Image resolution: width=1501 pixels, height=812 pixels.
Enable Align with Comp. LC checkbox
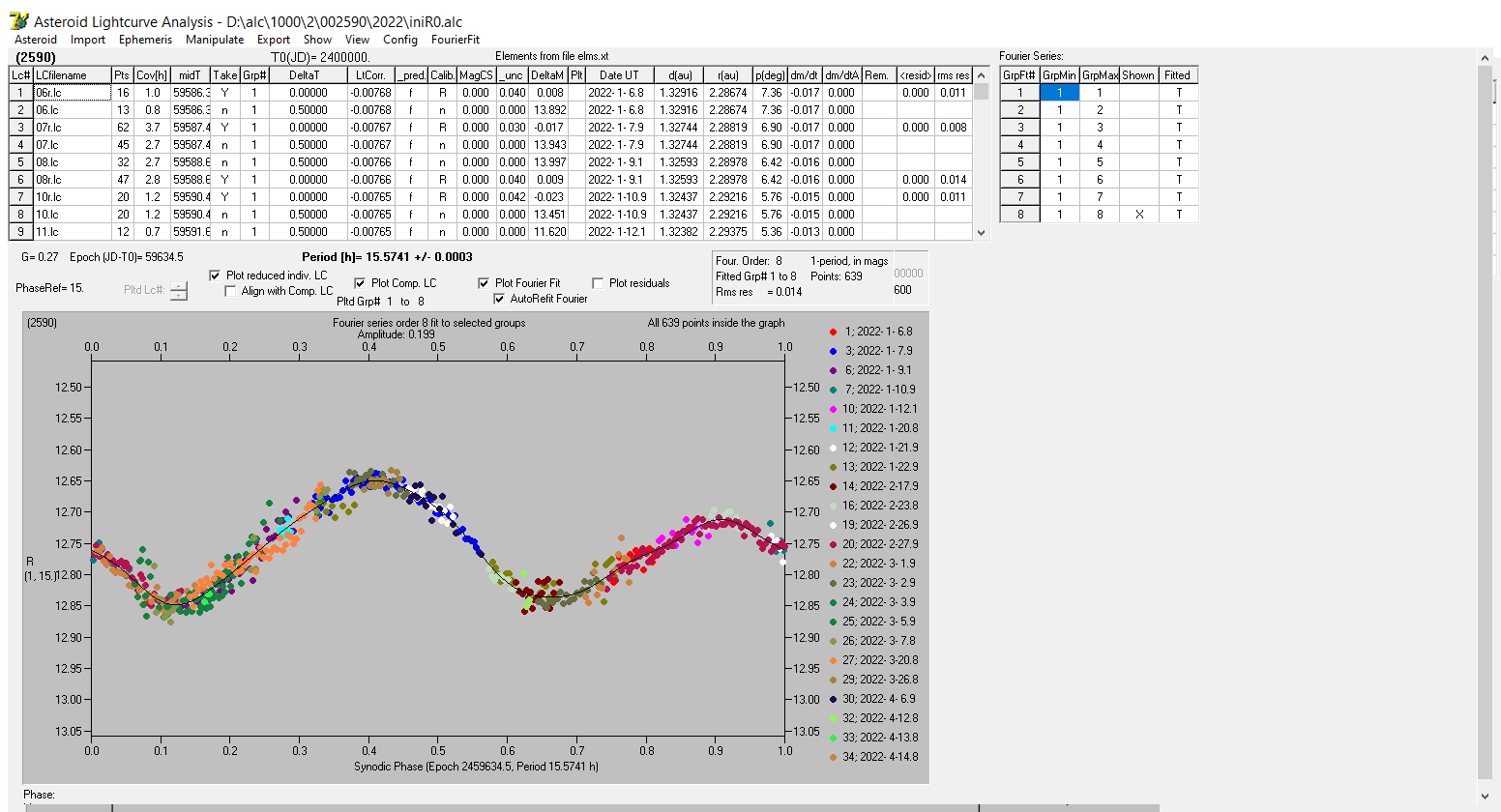230,291
